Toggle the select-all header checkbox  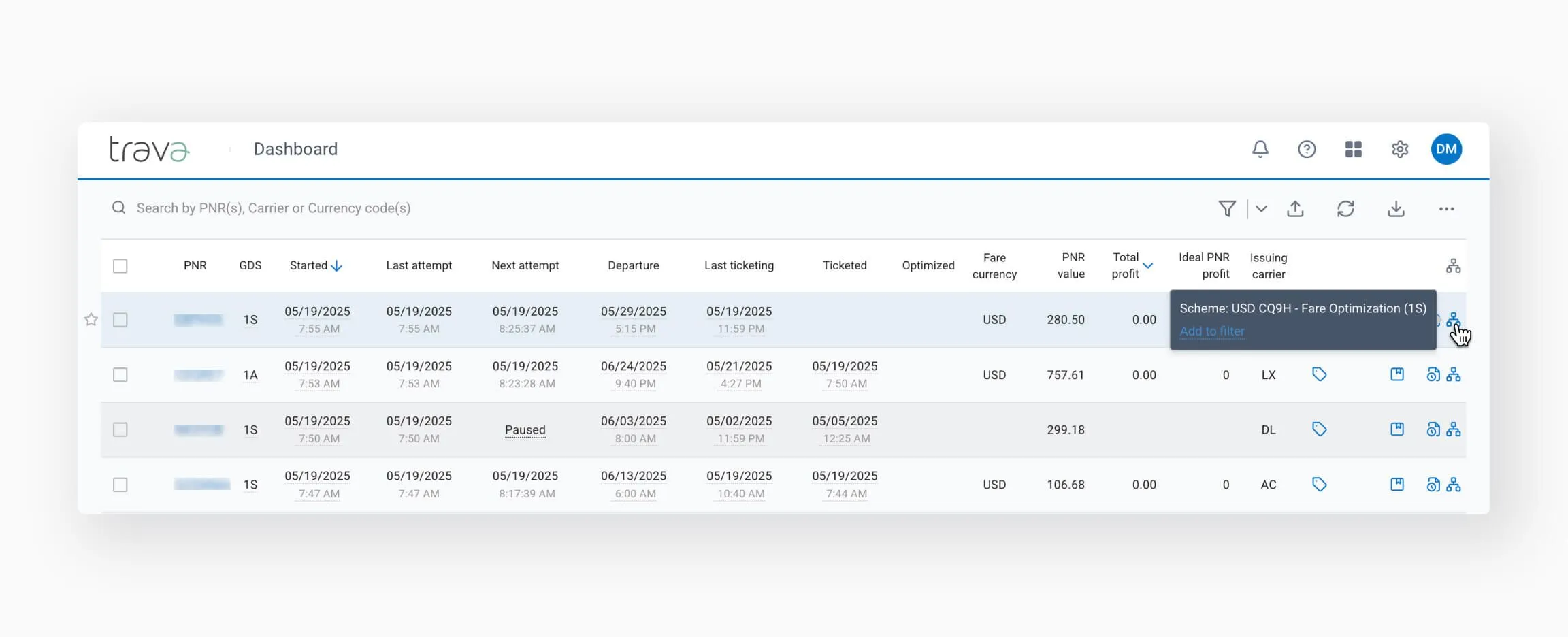[x=120, y=266]
